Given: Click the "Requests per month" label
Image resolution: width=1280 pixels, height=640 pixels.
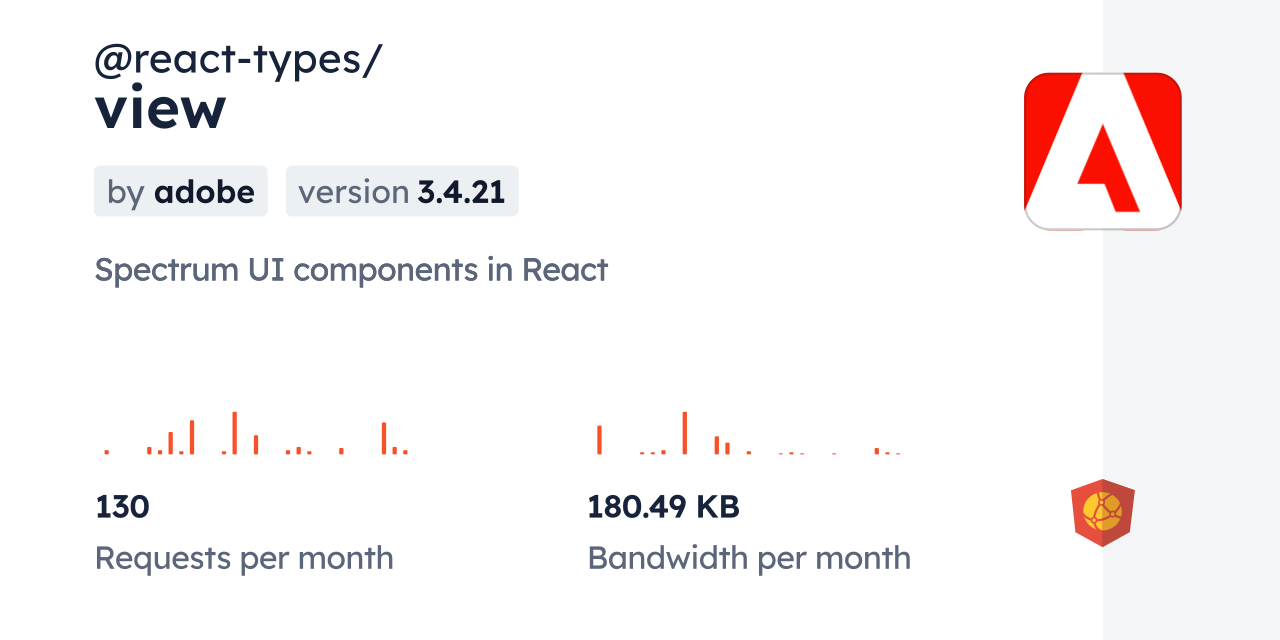Looking at the screenshot, I should point(244,558).
